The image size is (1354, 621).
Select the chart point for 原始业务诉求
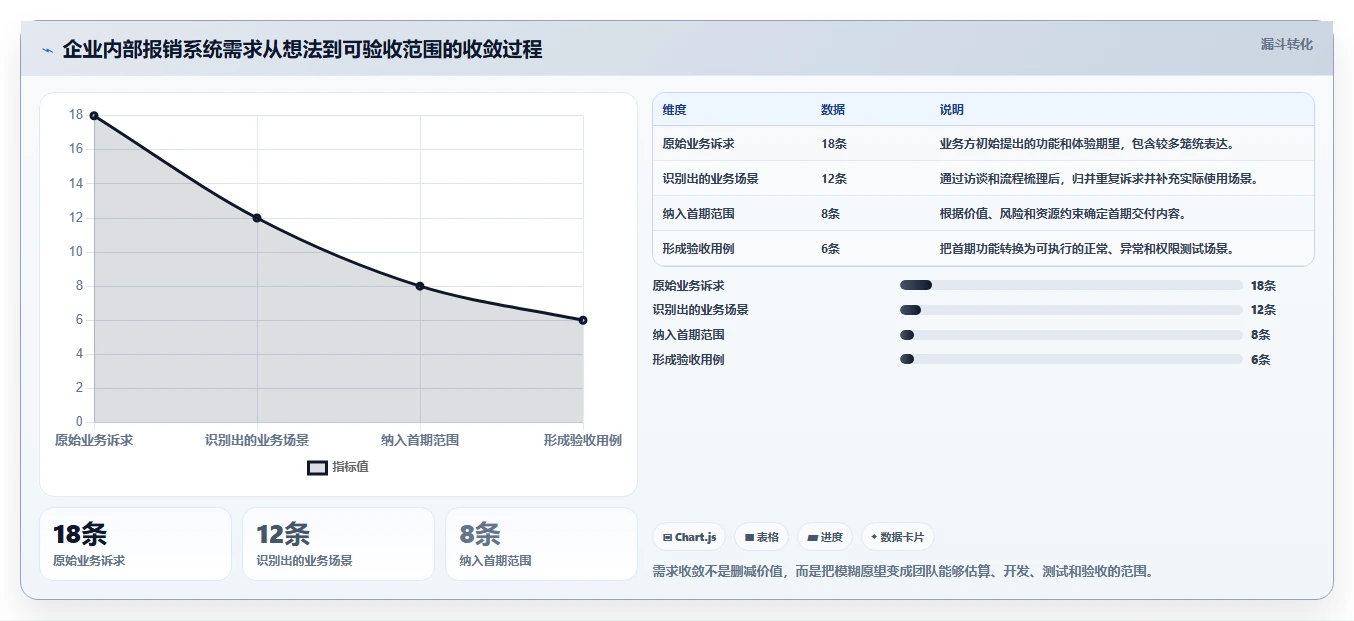click(x=94, y=116)
